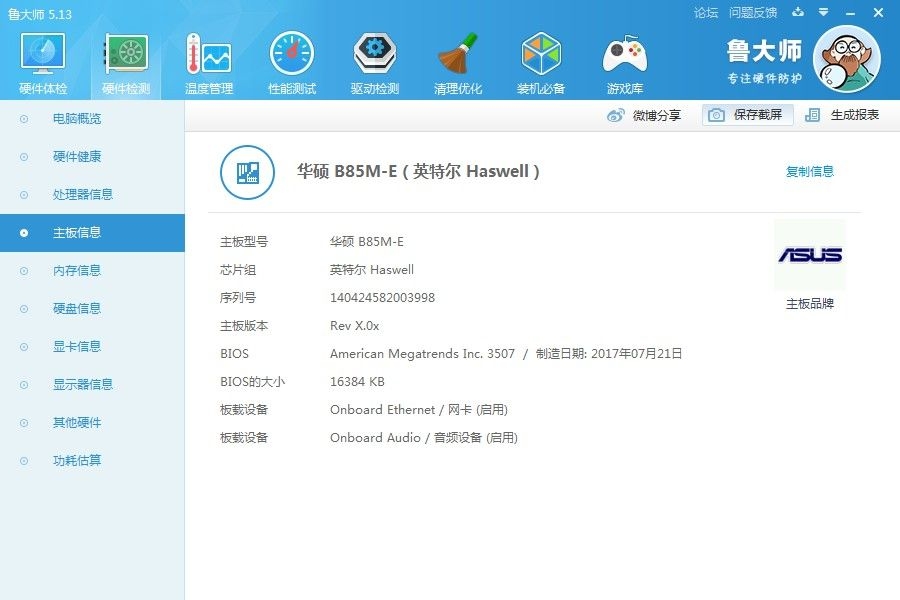
Task: Close the 鲁大师 window
Action: click(x=878, y=12)
